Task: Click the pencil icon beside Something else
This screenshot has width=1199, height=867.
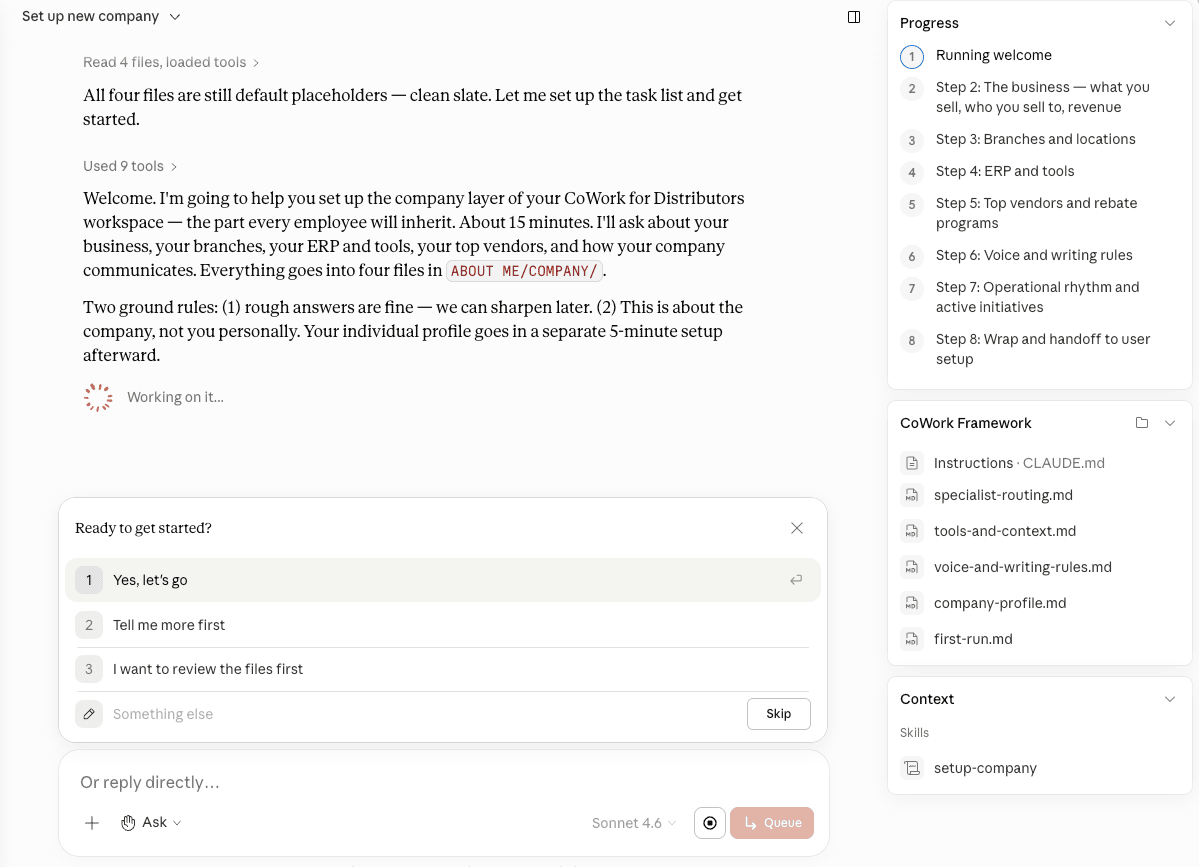Action: [89, 714]
